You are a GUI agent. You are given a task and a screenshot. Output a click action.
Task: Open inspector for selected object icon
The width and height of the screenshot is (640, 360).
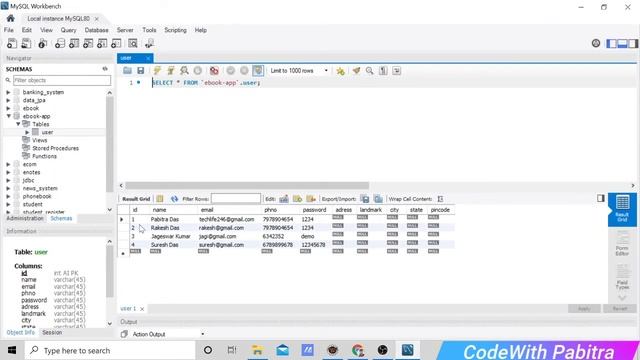[x=42, y=43]
